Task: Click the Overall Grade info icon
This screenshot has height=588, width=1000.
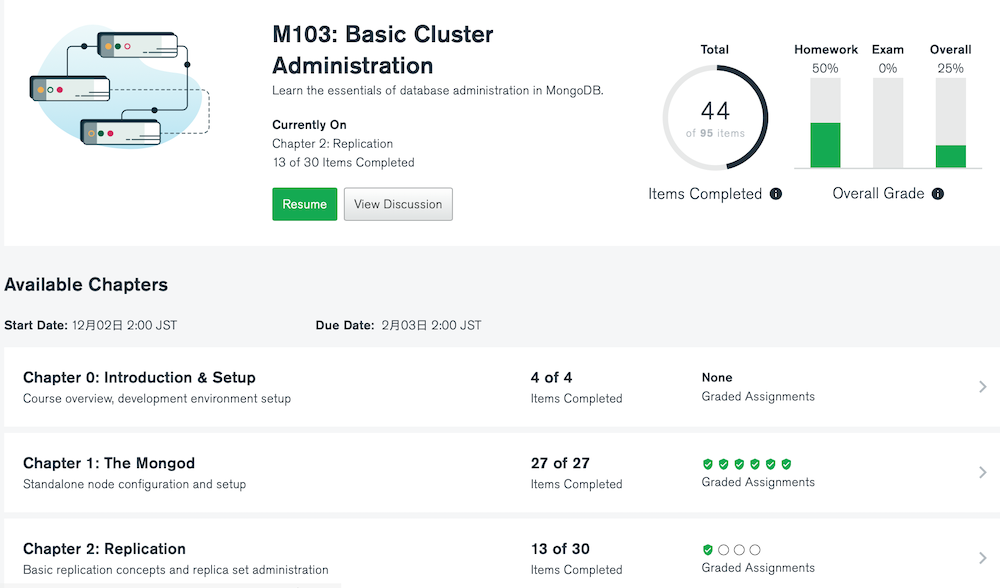Action: click(x=938, y=194)
